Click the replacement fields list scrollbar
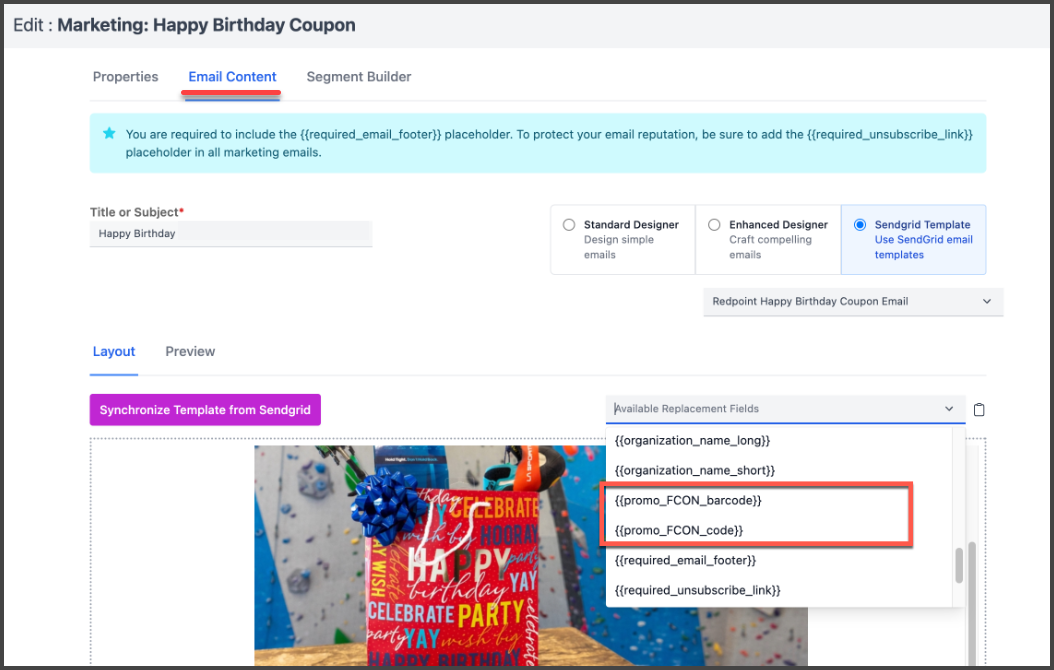Screen dimensions: 1054x670 point(959,565)
